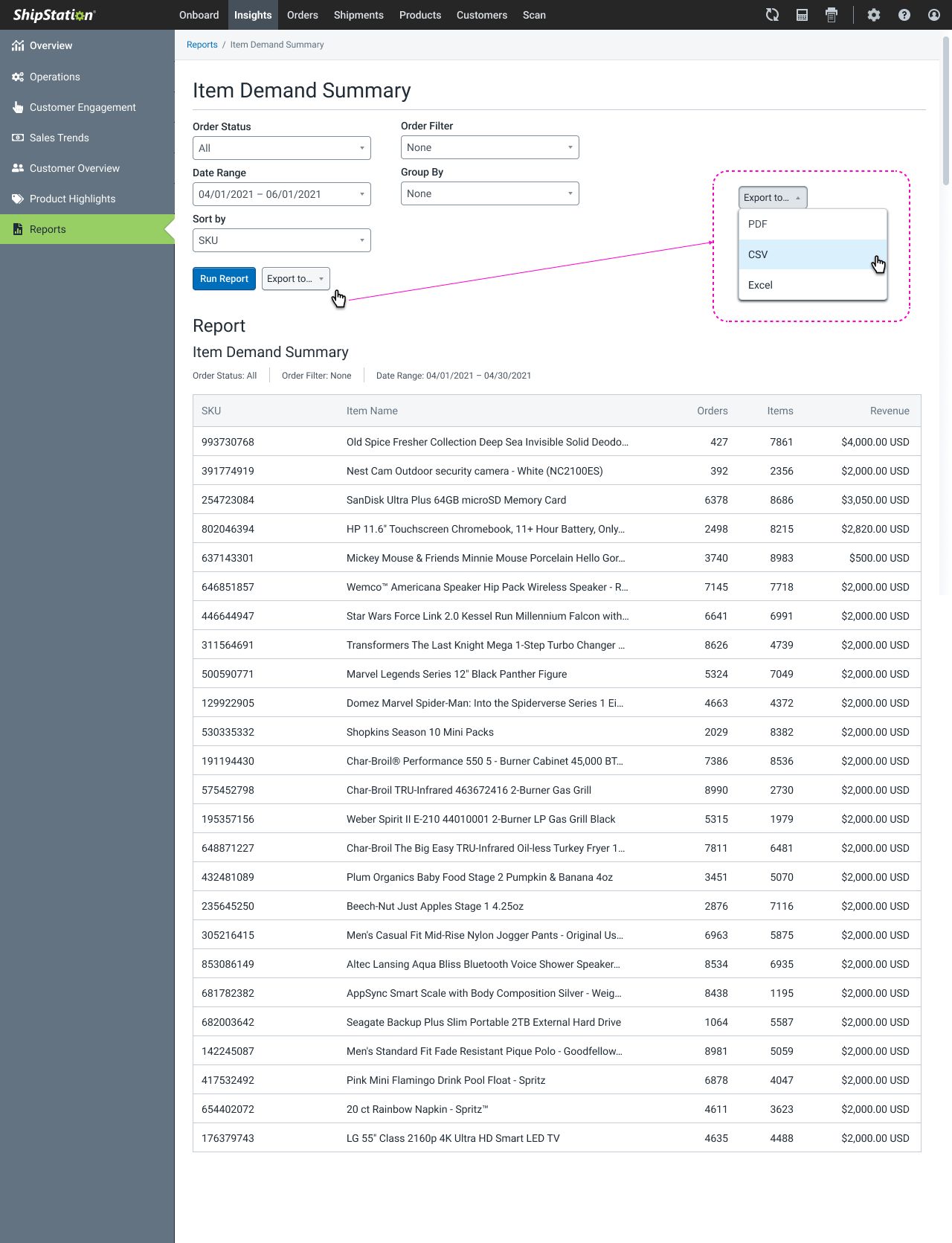Select Reports in the sidebar
The width and height of the screenshot is (952, 1243).
tap(87, 229)
